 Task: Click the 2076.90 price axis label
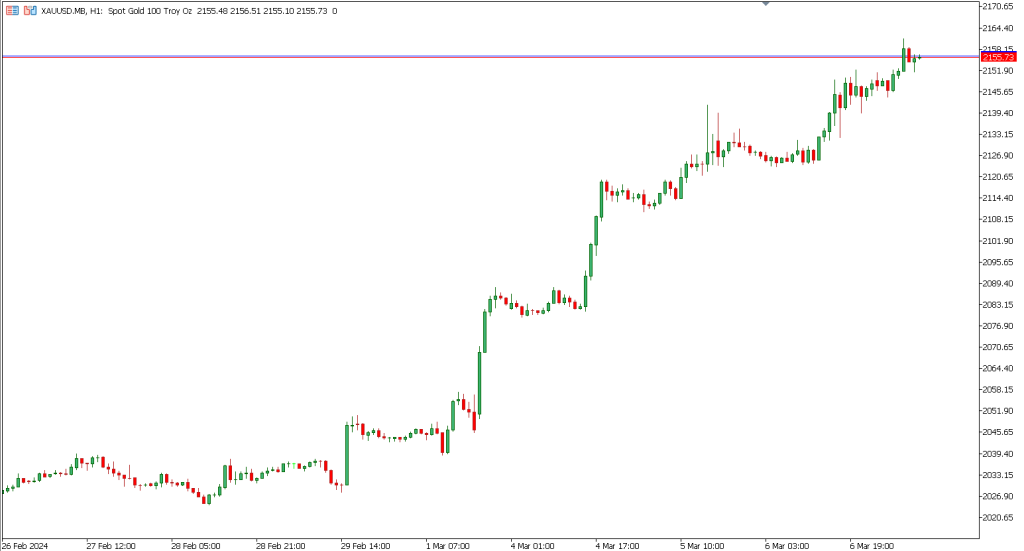tap(998, 326)
